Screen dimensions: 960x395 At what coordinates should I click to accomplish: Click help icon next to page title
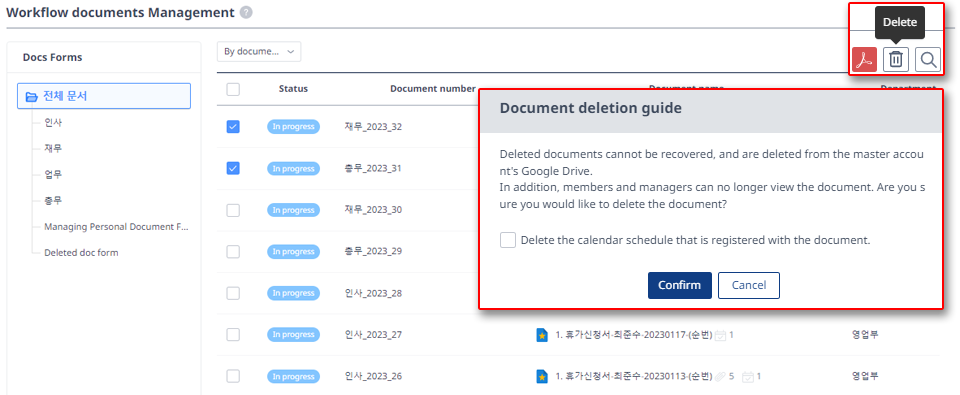pos(246,12)
